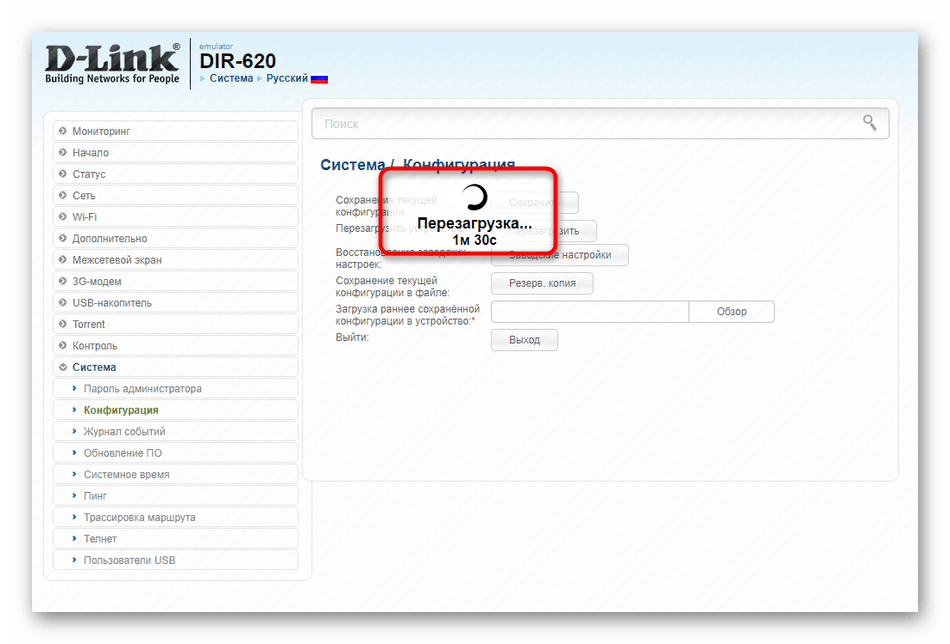Click the D-Link logo
This screenshot has height=644, width=950.
pos(112,62)
